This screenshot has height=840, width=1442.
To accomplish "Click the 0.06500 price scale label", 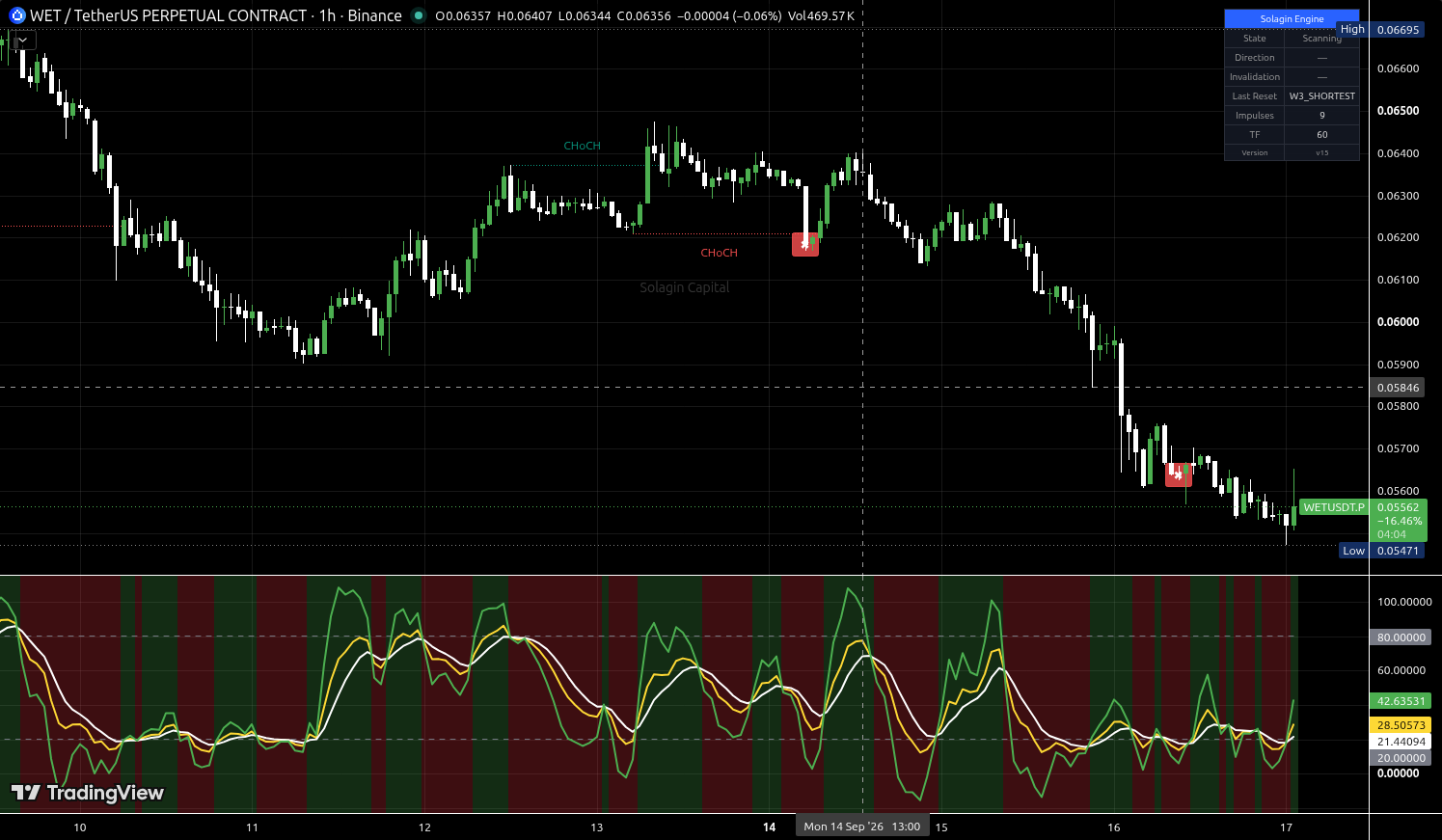I will (x=1398, y=111).
